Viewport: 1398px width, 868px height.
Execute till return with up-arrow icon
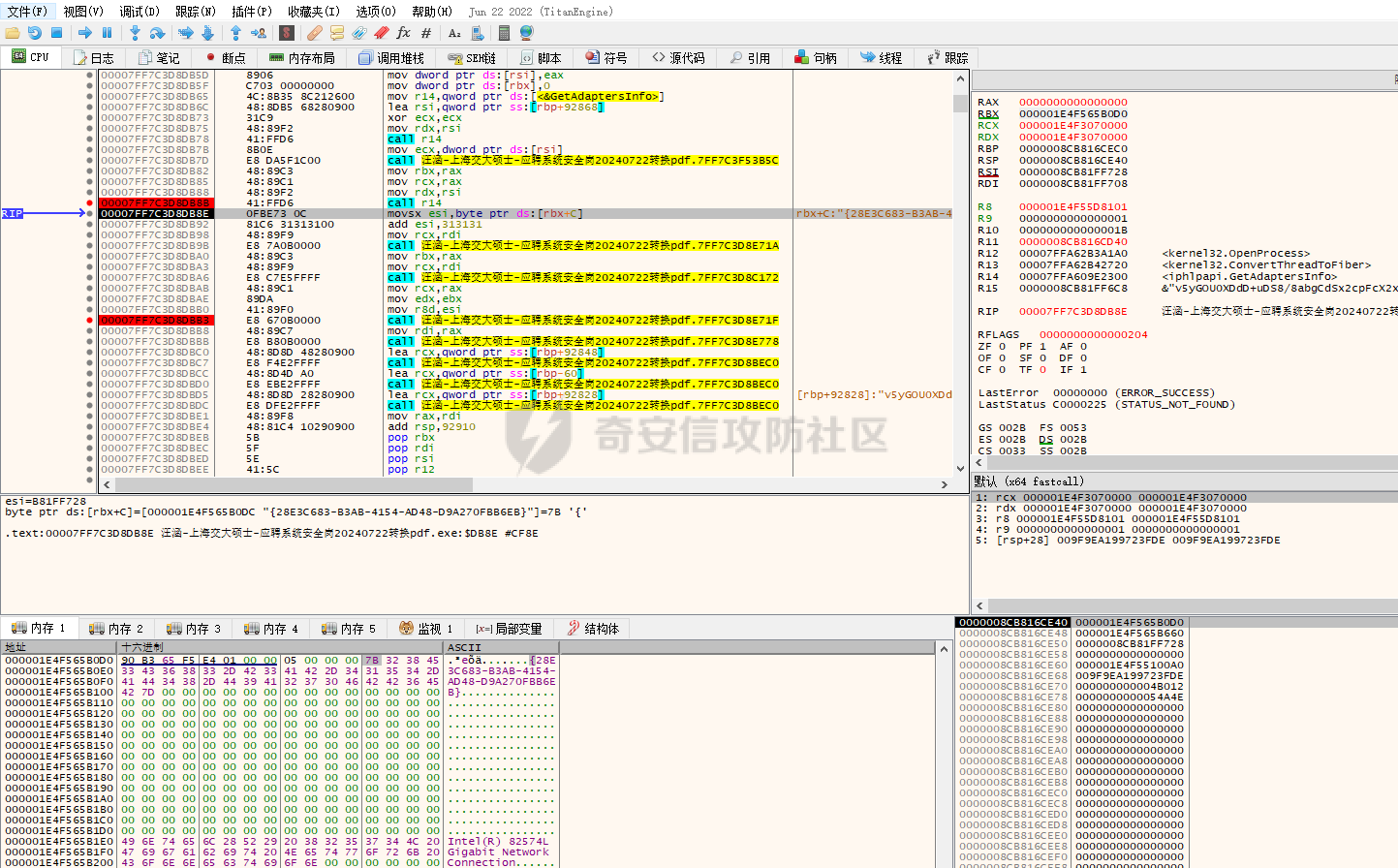[235, 33]
